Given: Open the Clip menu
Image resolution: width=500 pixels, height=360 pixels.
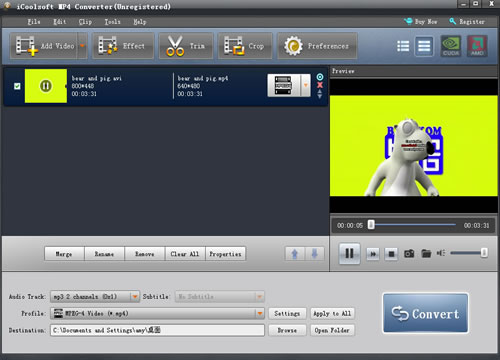Looking at the screenshot, I should 85,22.
